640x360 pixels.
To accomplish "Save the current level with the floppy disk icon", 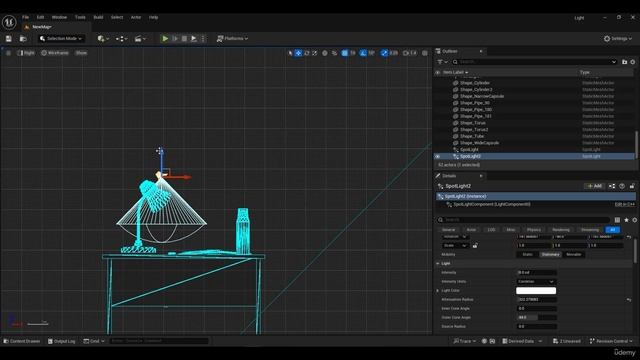I will [x=9, y=38].
